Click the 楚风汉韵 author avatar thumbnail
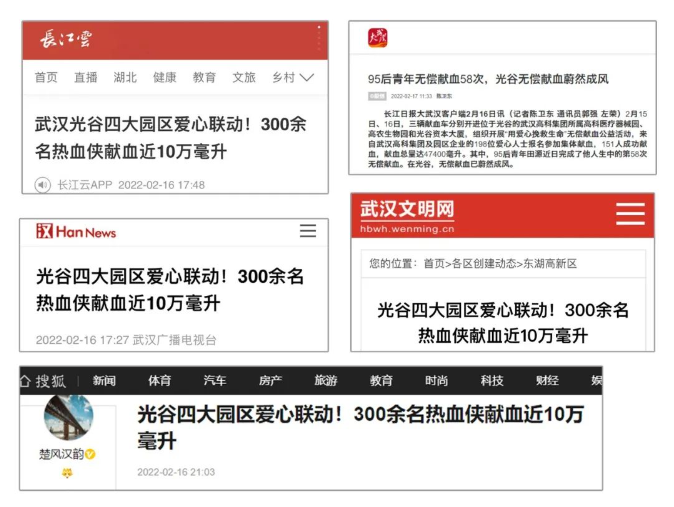The height and width of the screenshot is (507, 674). [x=68, y=418]
